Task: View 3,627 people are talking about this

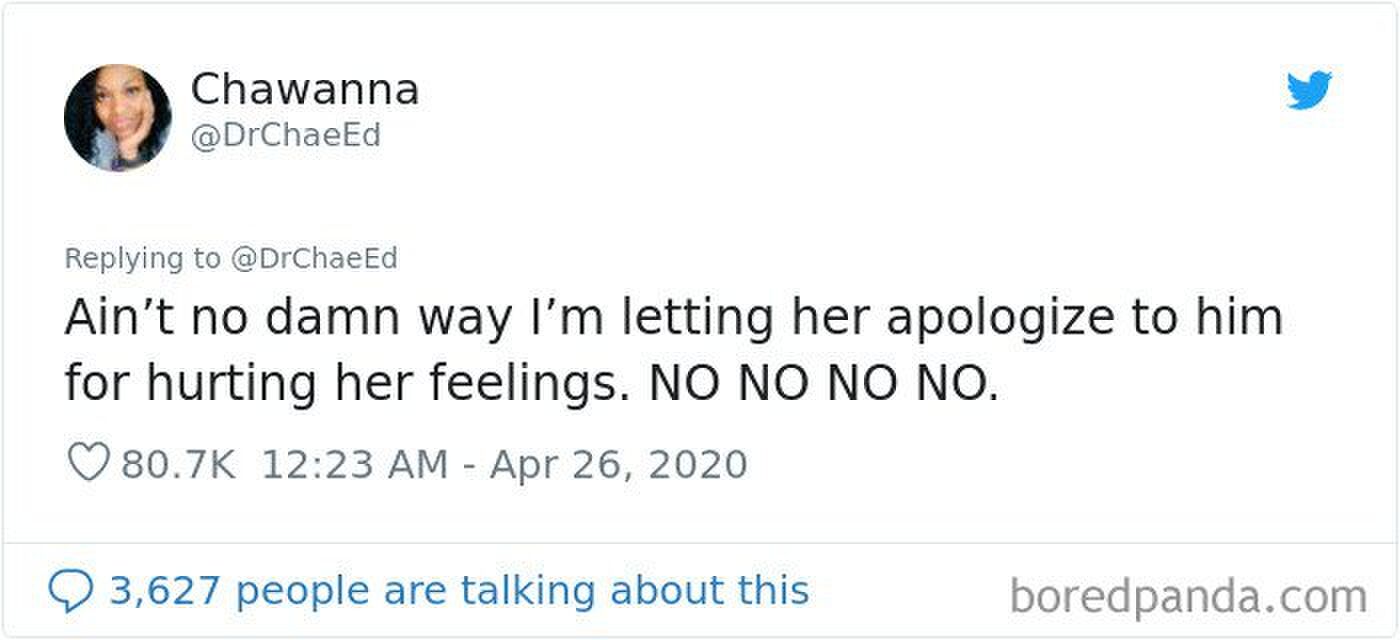Action: click(x=459, y=590)
